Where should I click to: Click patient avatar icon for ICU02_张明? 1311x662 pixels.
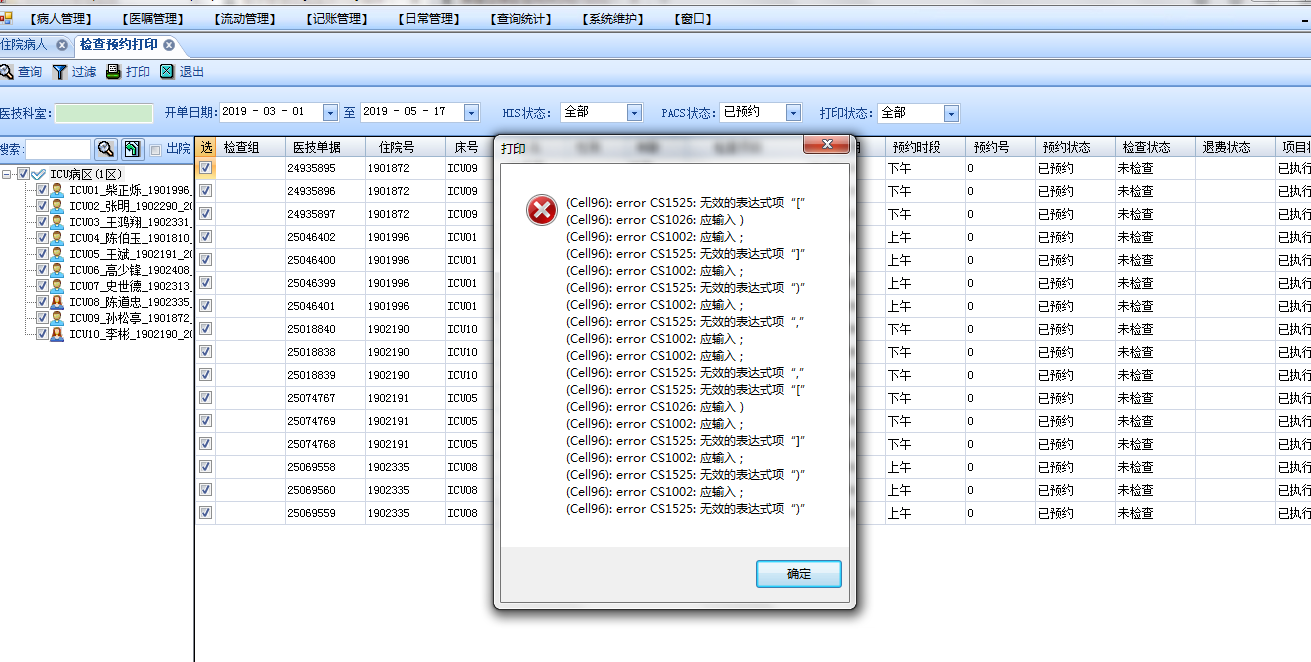coord(58,206)
